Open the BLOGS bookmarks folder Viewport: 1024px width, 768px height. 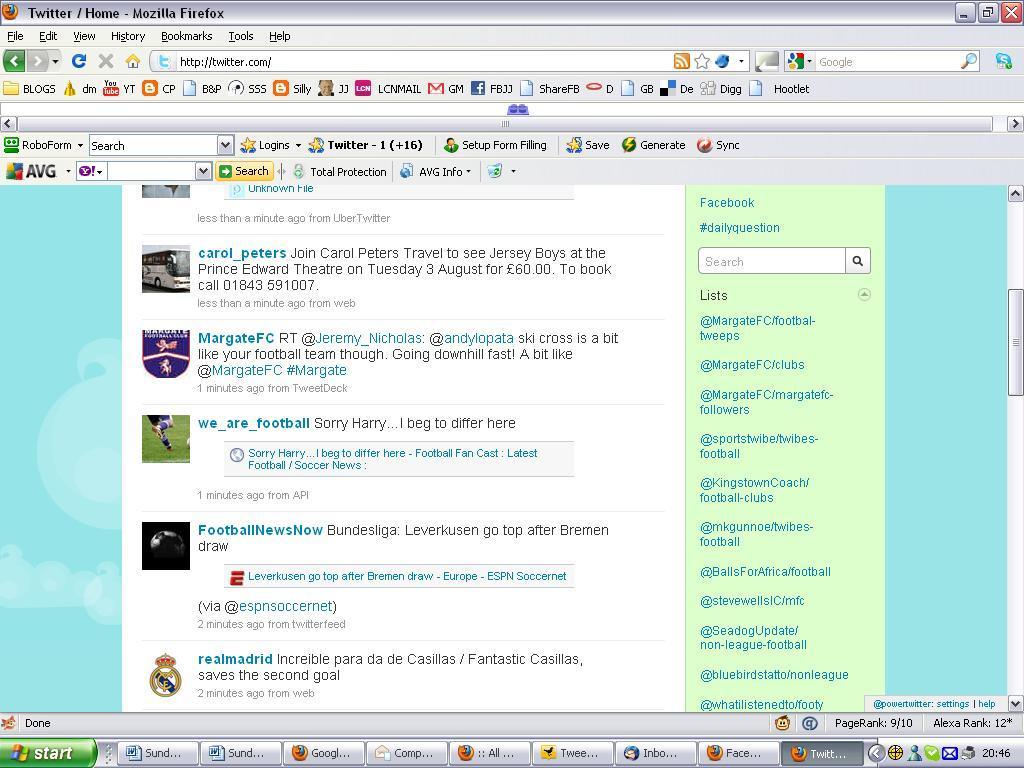click(x=29, y=88)
